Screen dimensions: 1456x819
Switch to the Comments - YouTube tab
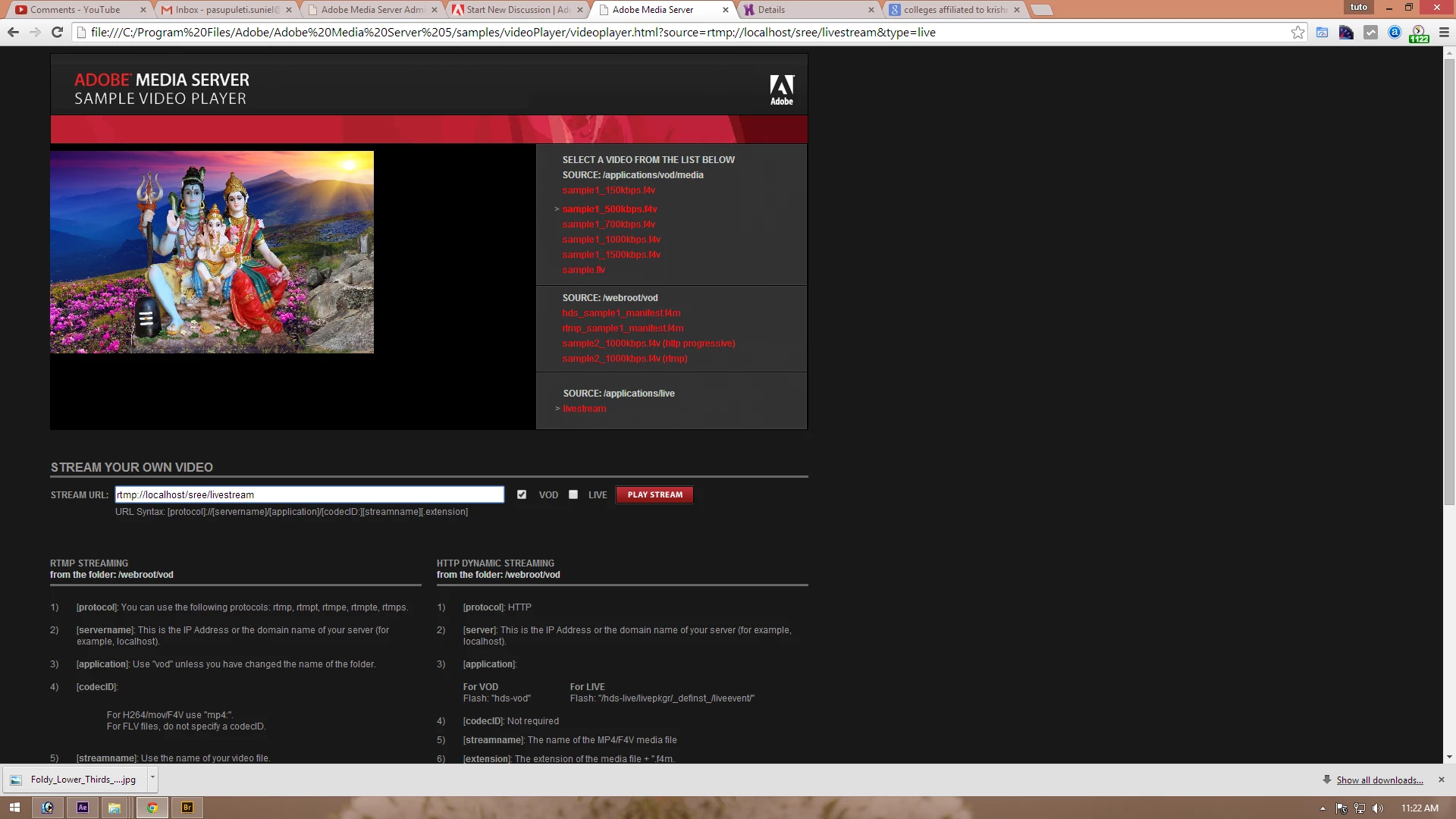coord(76,10)
